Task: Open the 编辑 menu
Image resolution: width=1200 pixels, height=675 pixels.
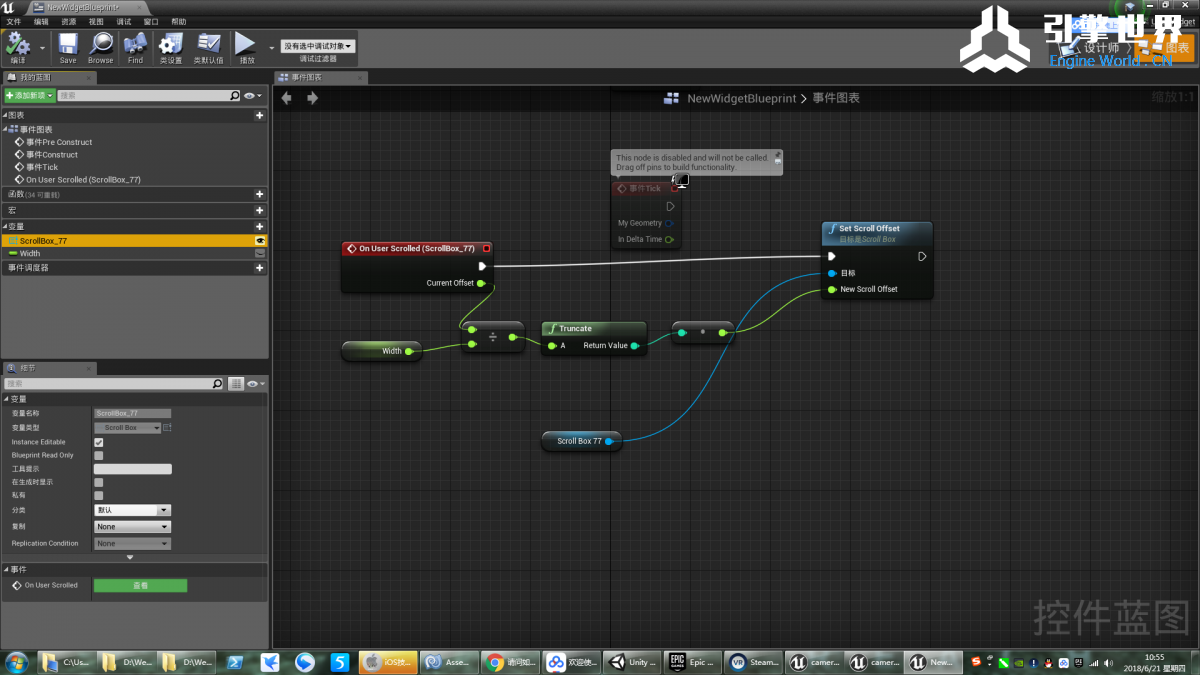Action: tap(41, 21)
